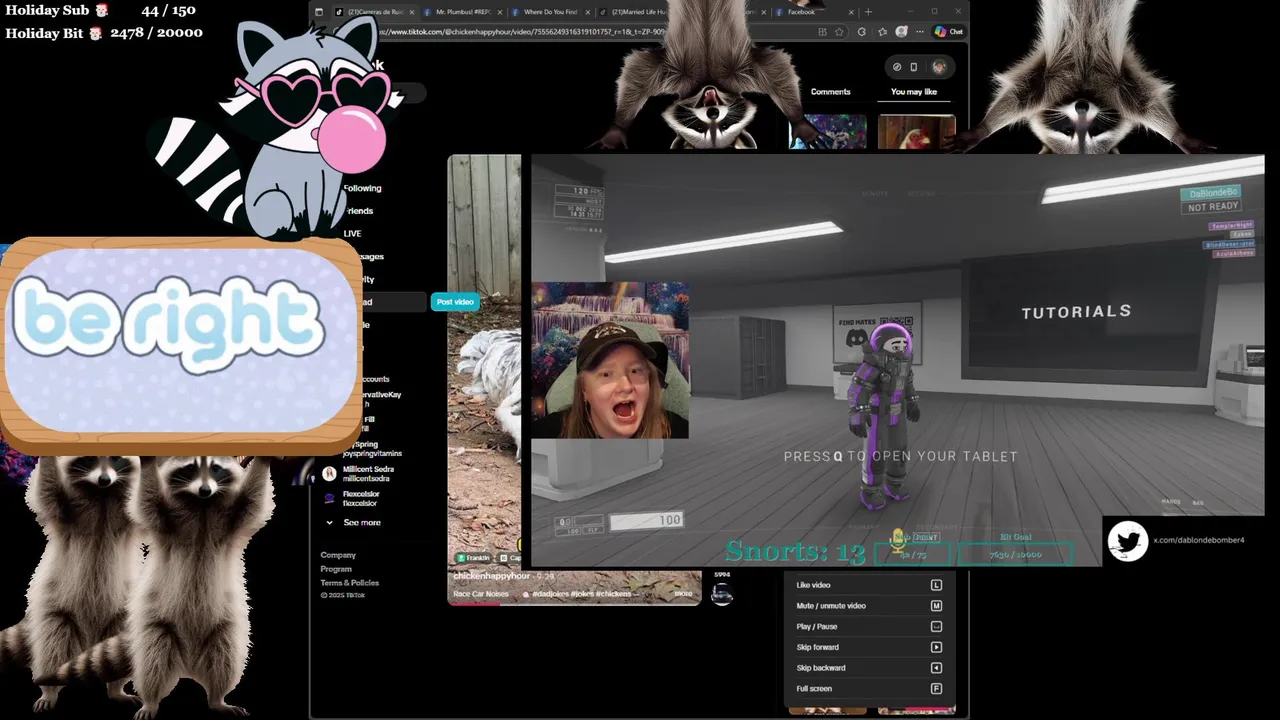Click the left-arrow key icon for Skip backward

[x=936, y=668]
